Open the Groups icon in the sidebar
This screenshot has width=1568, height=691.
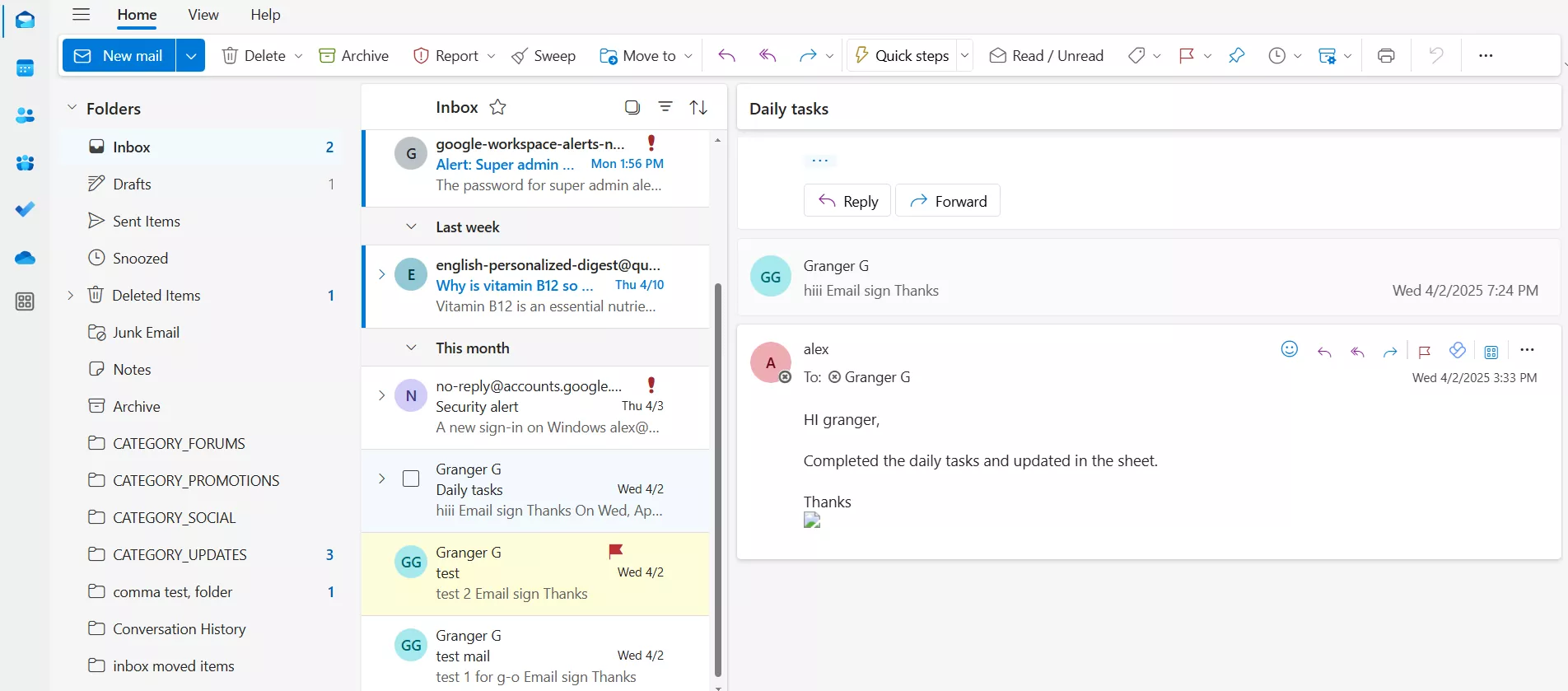tap(25, 163)
